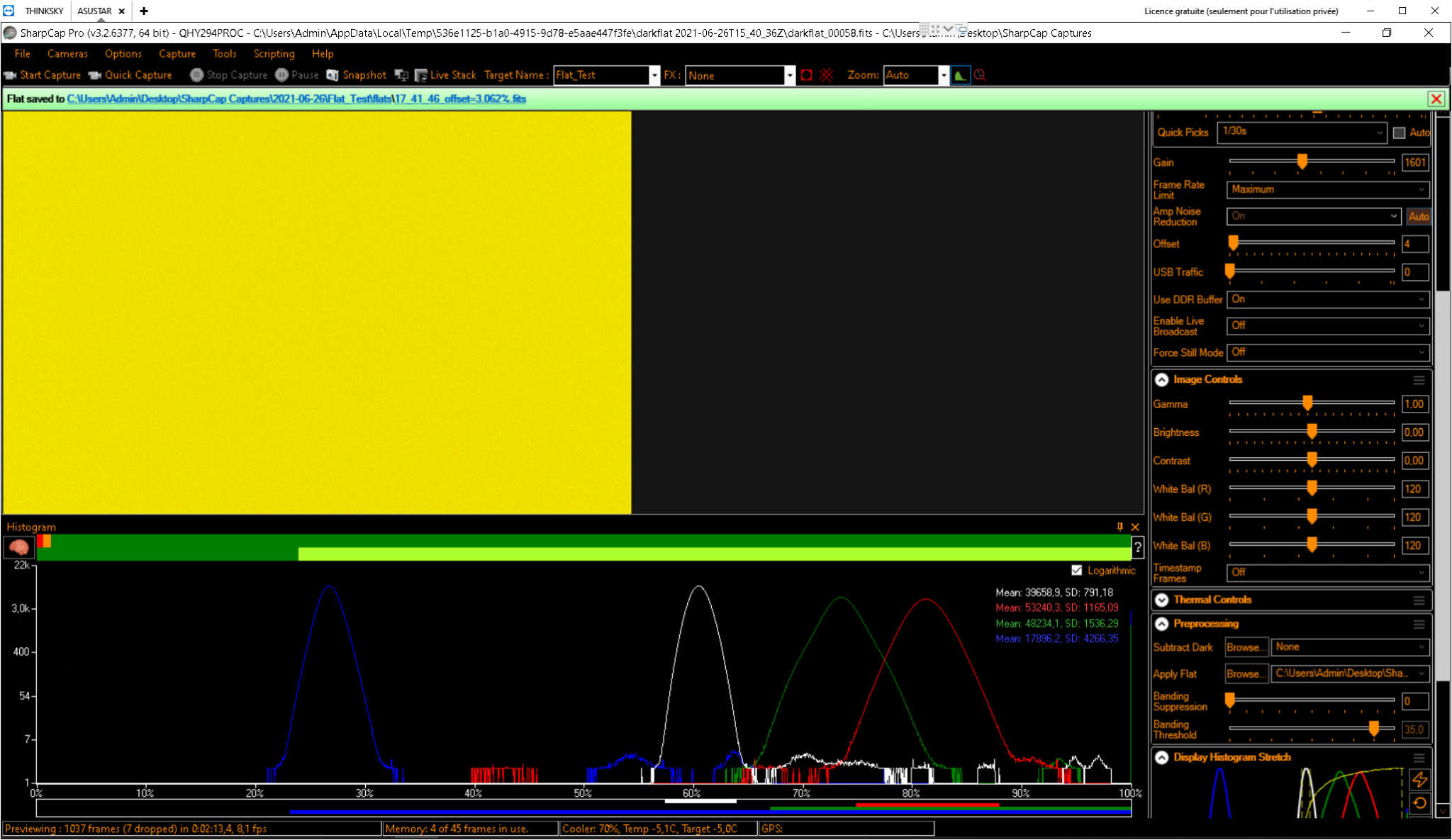Click the remote session icon beside THINKSKY tab
This screenshot has height=840, width=1452.
coord(9,11)
